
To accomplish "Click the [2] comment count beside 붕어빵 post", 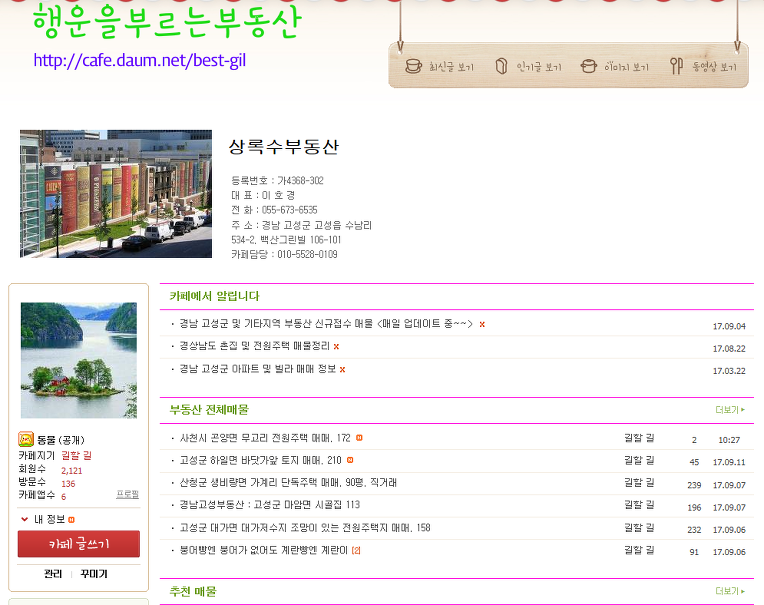I will [356, 550].
